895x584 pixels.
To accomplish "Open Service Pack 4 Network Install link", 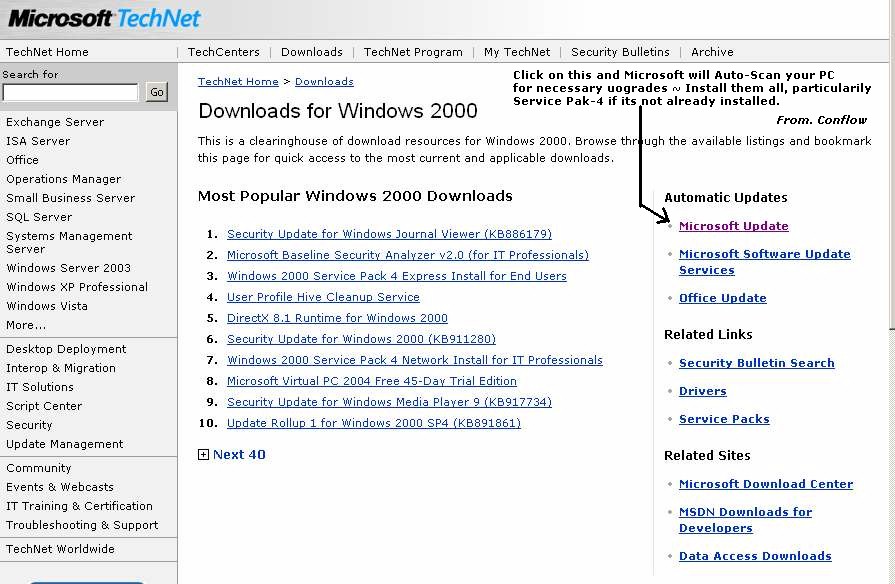I will click(x=415, y=360).
